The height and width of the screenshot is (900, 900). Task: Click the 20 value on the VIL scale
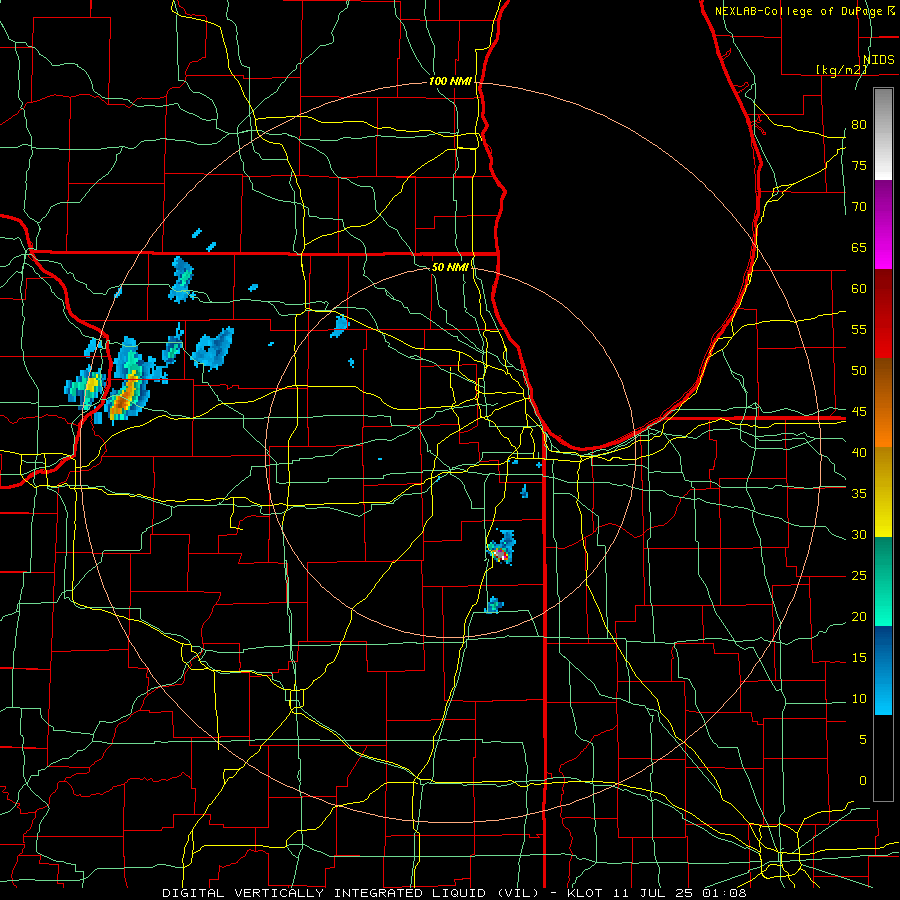859,617
